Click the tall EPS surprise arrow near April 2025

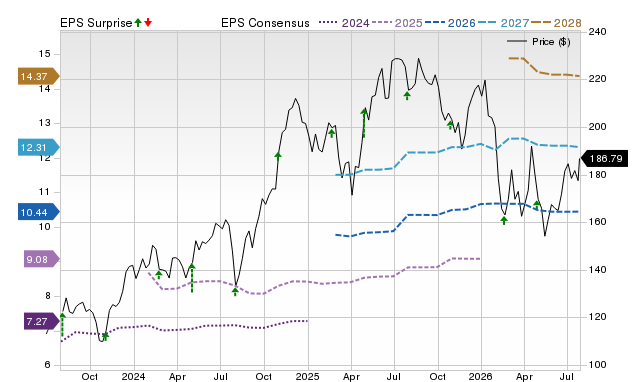[364, 122]
